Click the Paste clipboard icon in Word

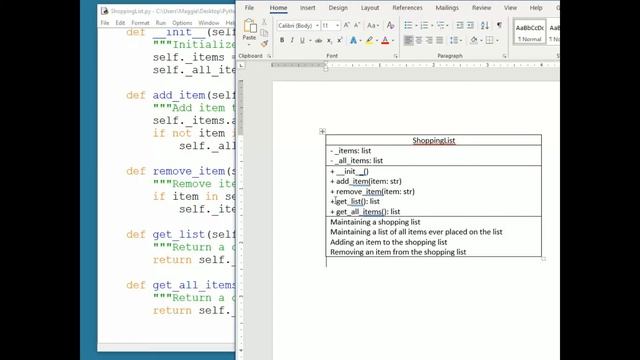point(249,26)
